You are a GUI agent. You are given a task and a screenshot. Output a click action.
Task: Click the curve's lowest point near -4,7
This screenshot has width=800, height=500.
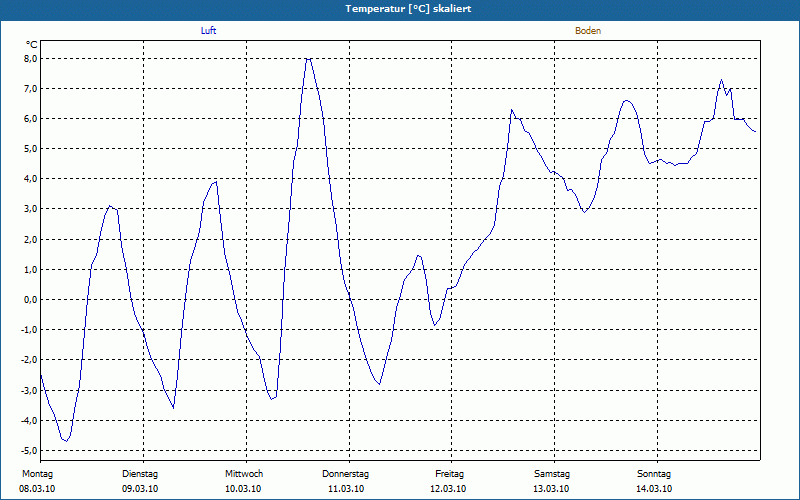pyautogui.click(x=66, y=441)
